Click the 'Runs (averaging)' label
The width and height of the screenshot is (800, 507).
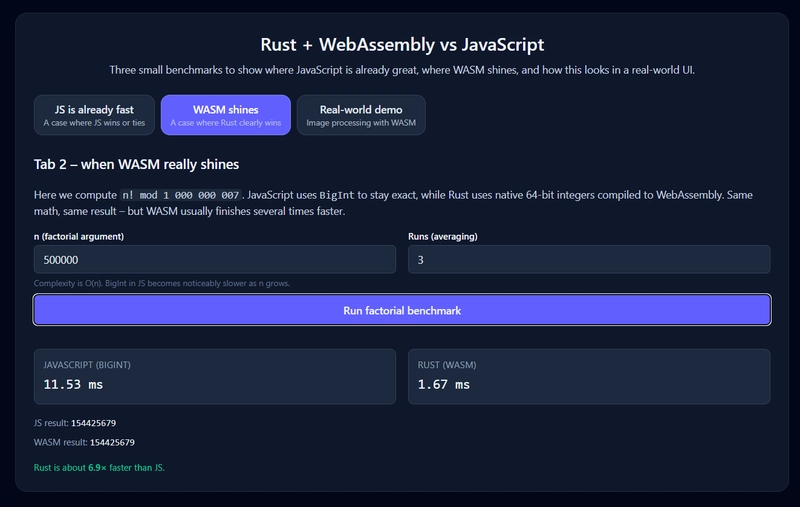coord(443,236)
